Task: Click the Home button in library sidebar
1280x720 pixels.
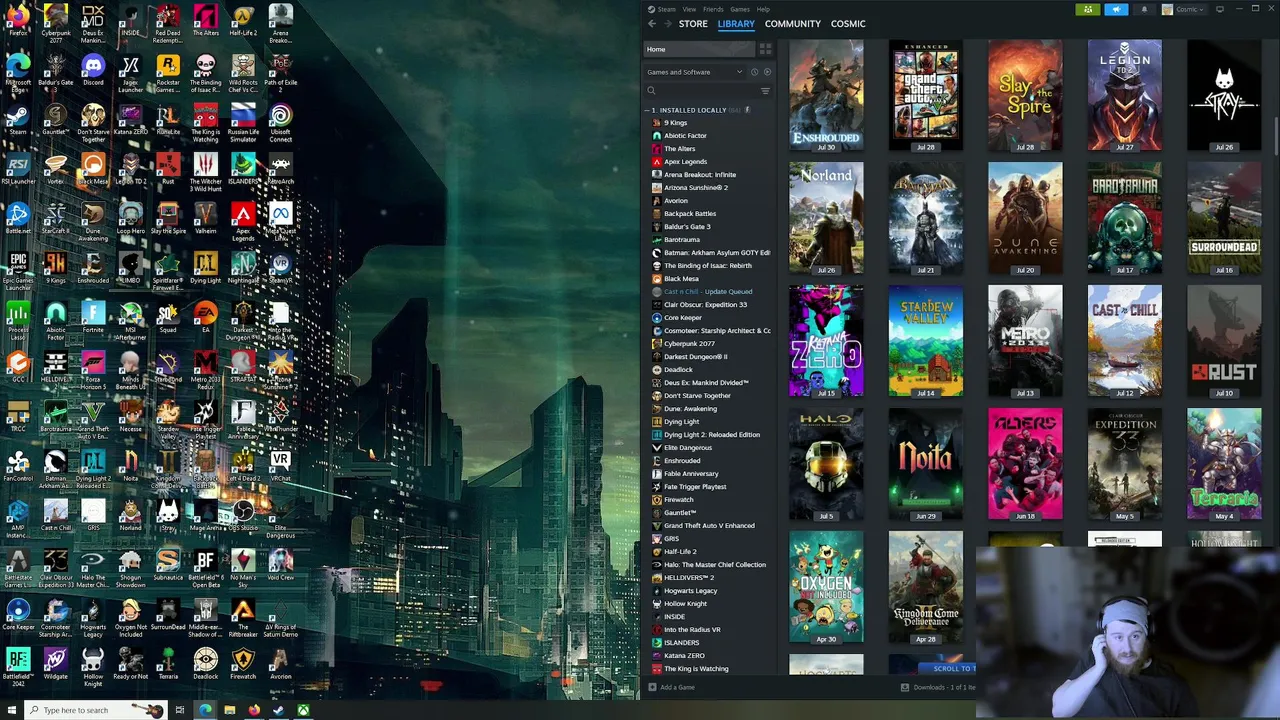Action: (x=699, y=49)
